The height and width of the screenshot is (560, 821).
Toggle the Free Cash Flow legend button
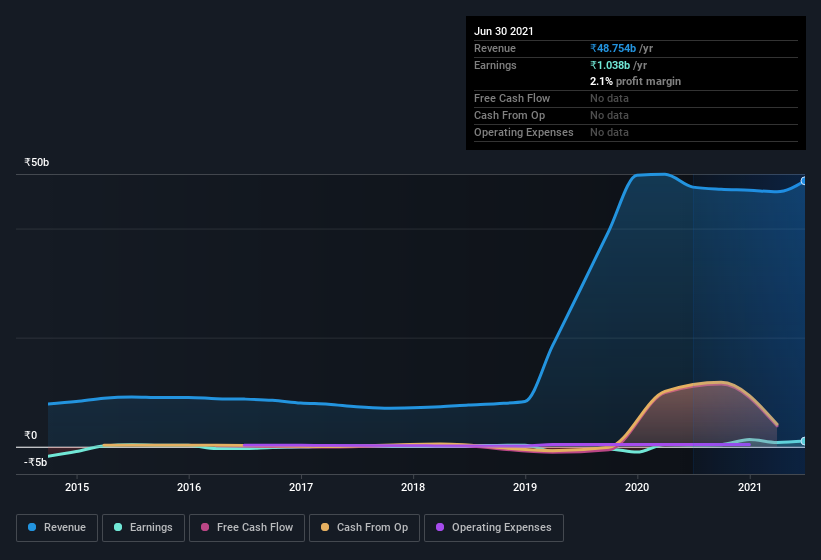(x=247, y=528)
